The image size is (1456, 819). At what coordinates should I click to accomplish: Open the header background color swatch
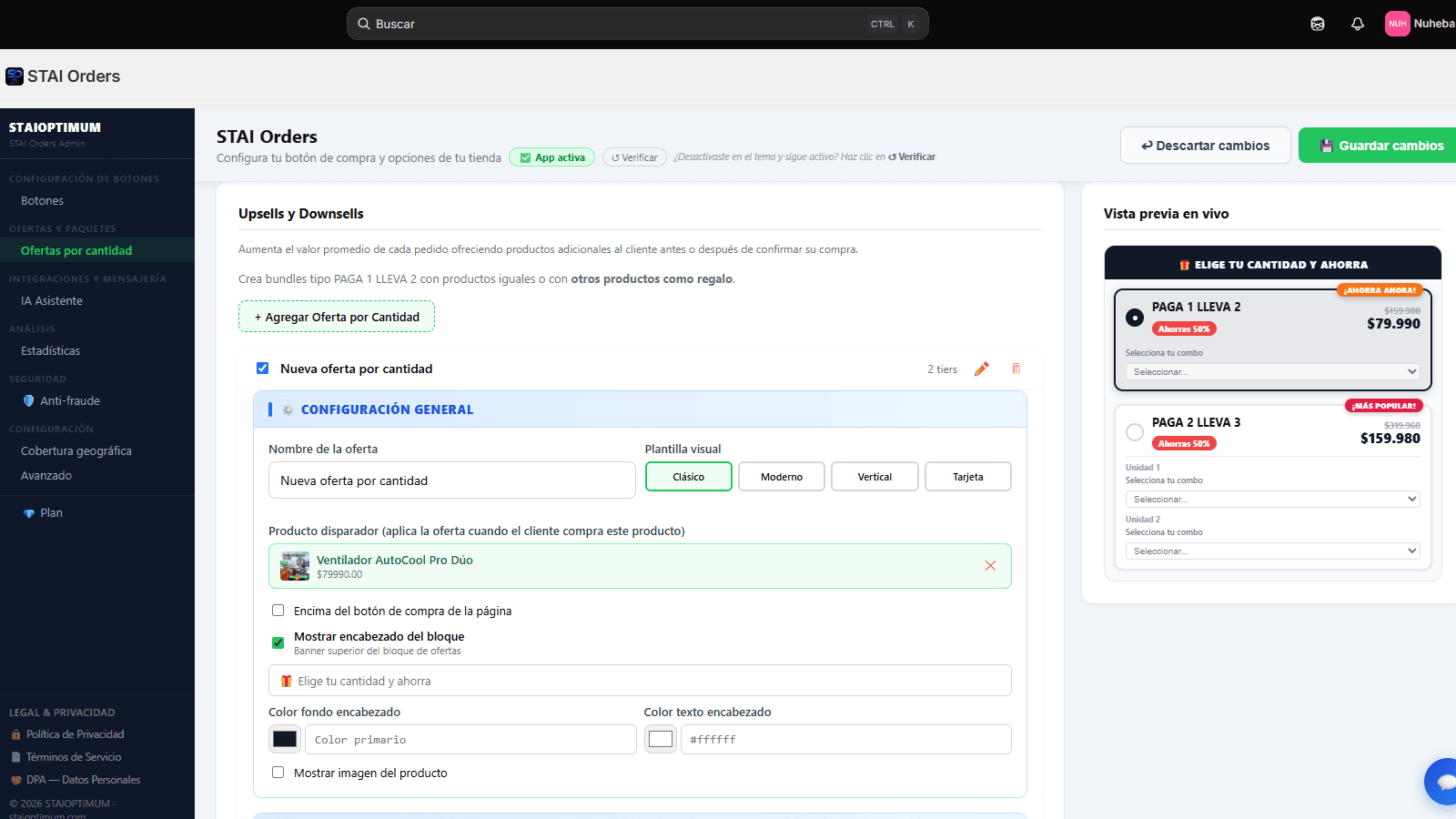click(x=285, y=739)
